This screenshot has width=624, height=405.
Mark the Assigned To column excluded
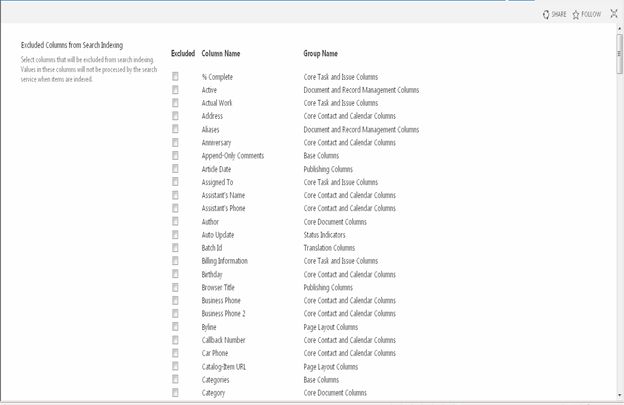(175, 182)
